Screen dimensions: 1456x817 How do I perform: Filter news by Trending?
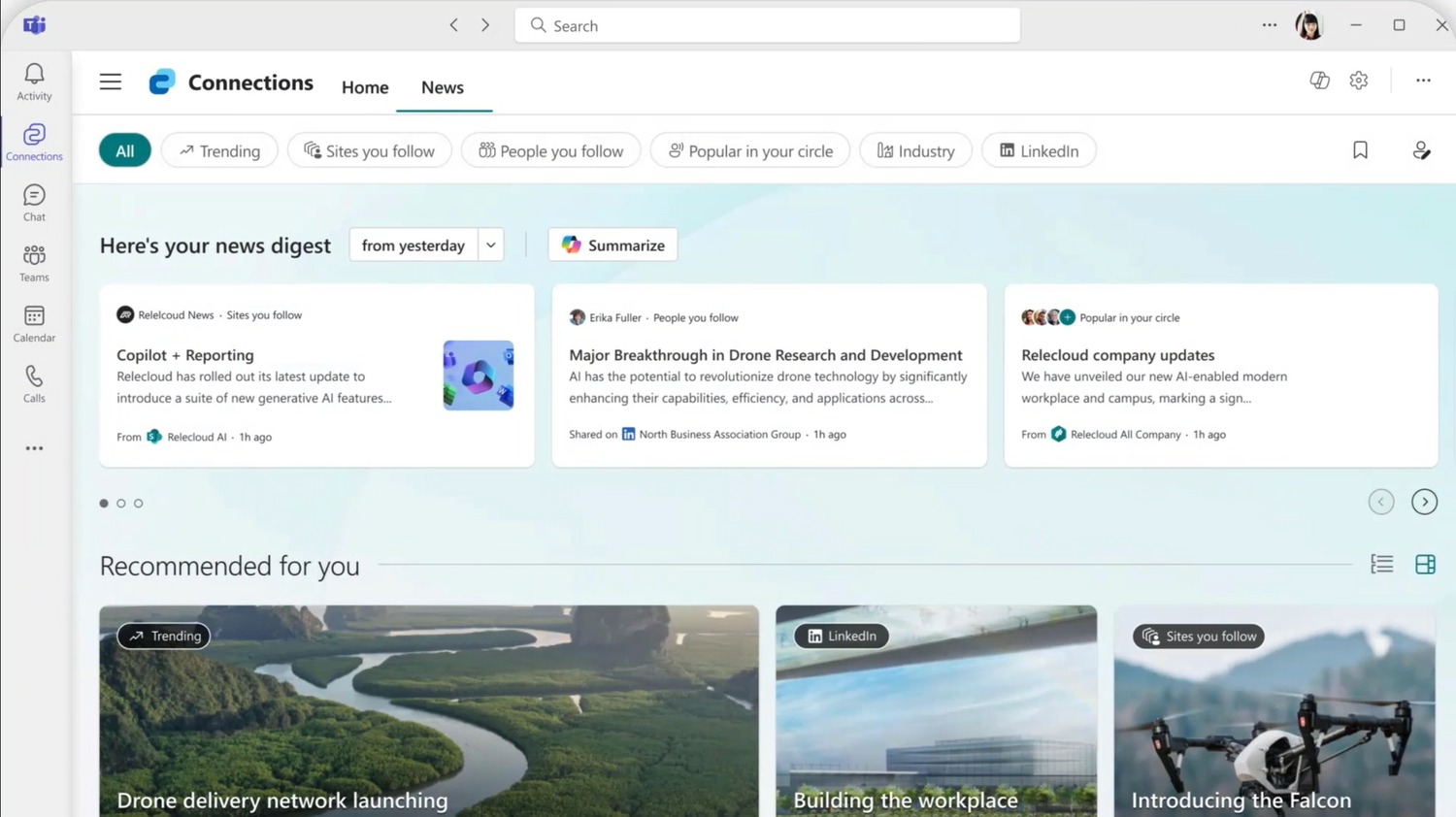click(x=219, y=150)
